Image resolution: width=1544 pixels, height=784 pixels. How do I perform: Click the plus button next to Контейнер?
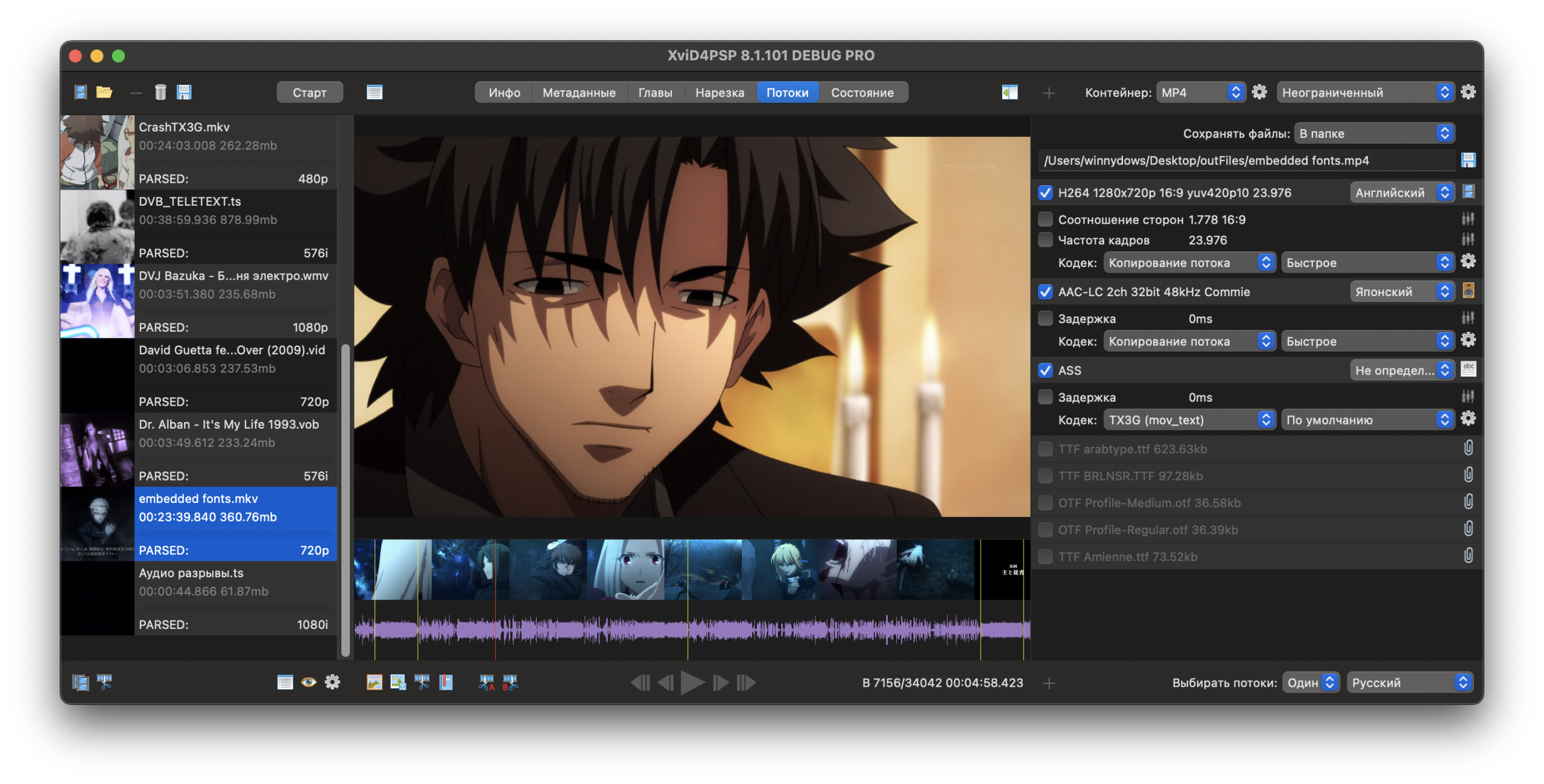1049,92
